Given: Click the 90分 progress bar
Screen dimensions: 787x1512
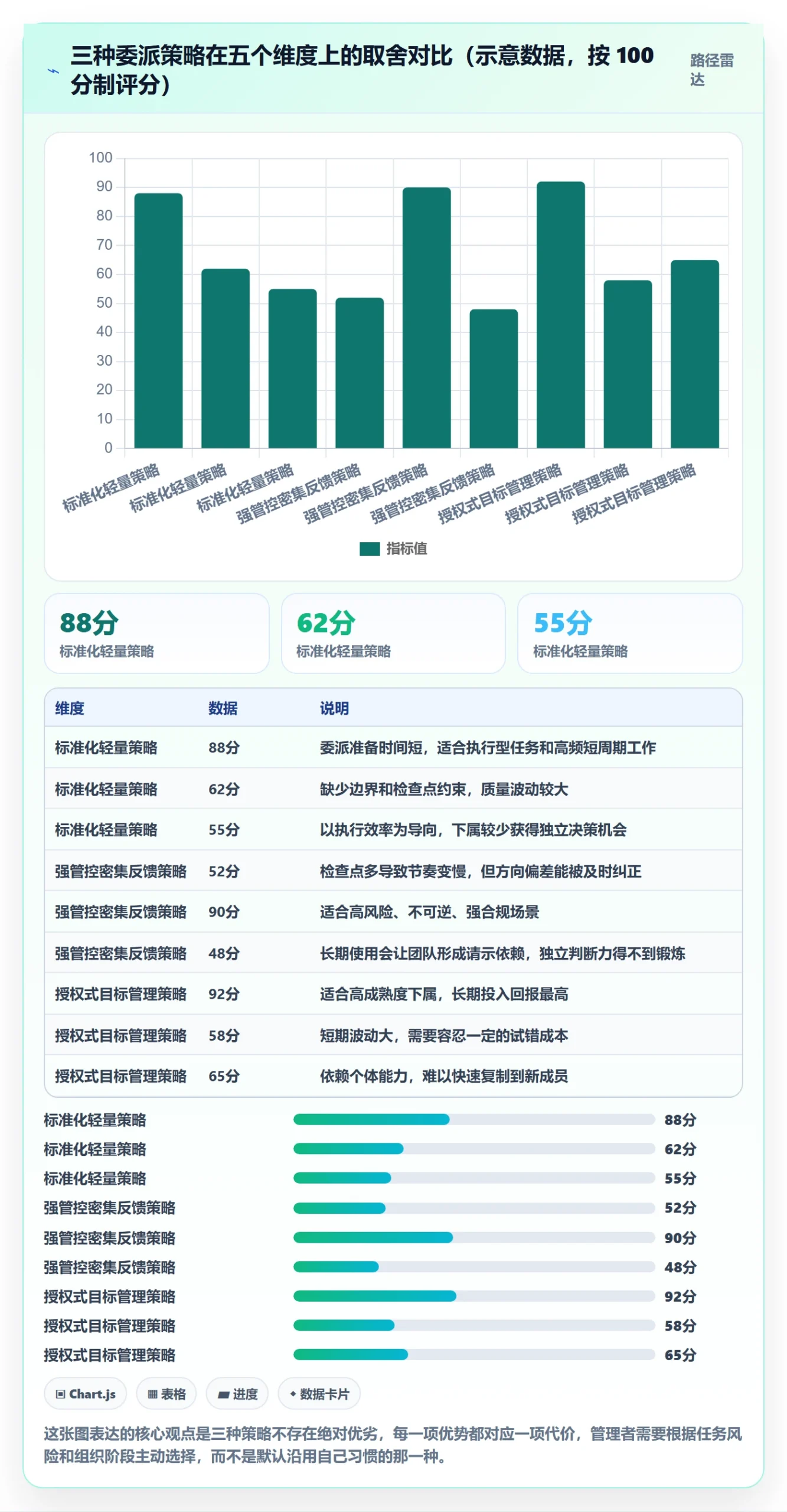Looking at the screenshot, I should click(474, 1237).
